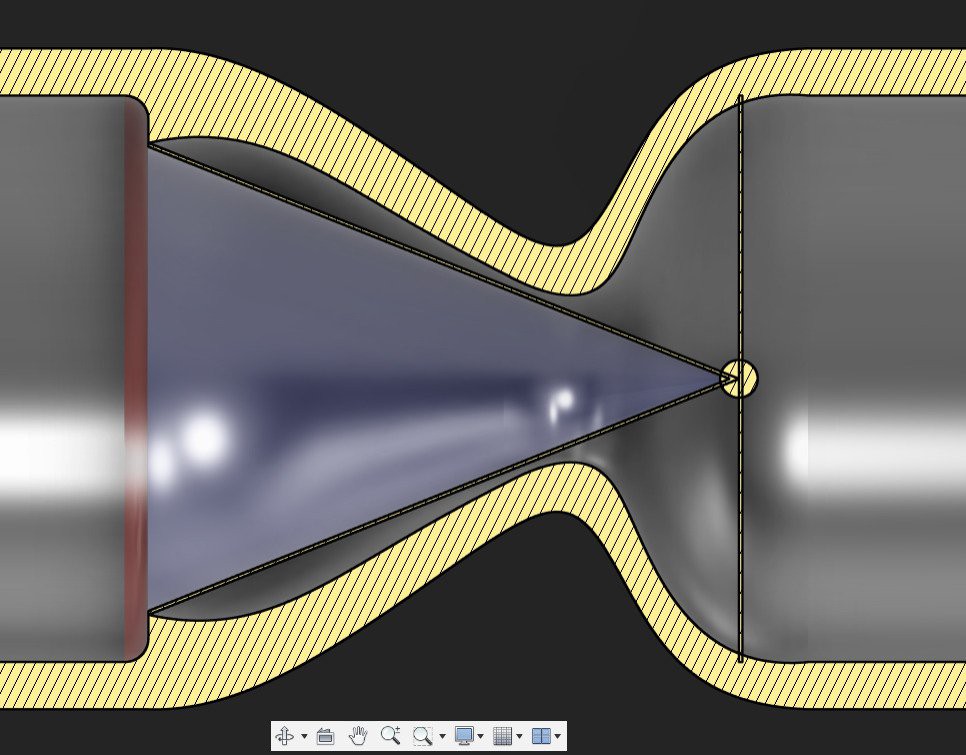Click the Grid and Snaps icon
The width and height of the screenshot is (966, 755).
pos(503,737)
